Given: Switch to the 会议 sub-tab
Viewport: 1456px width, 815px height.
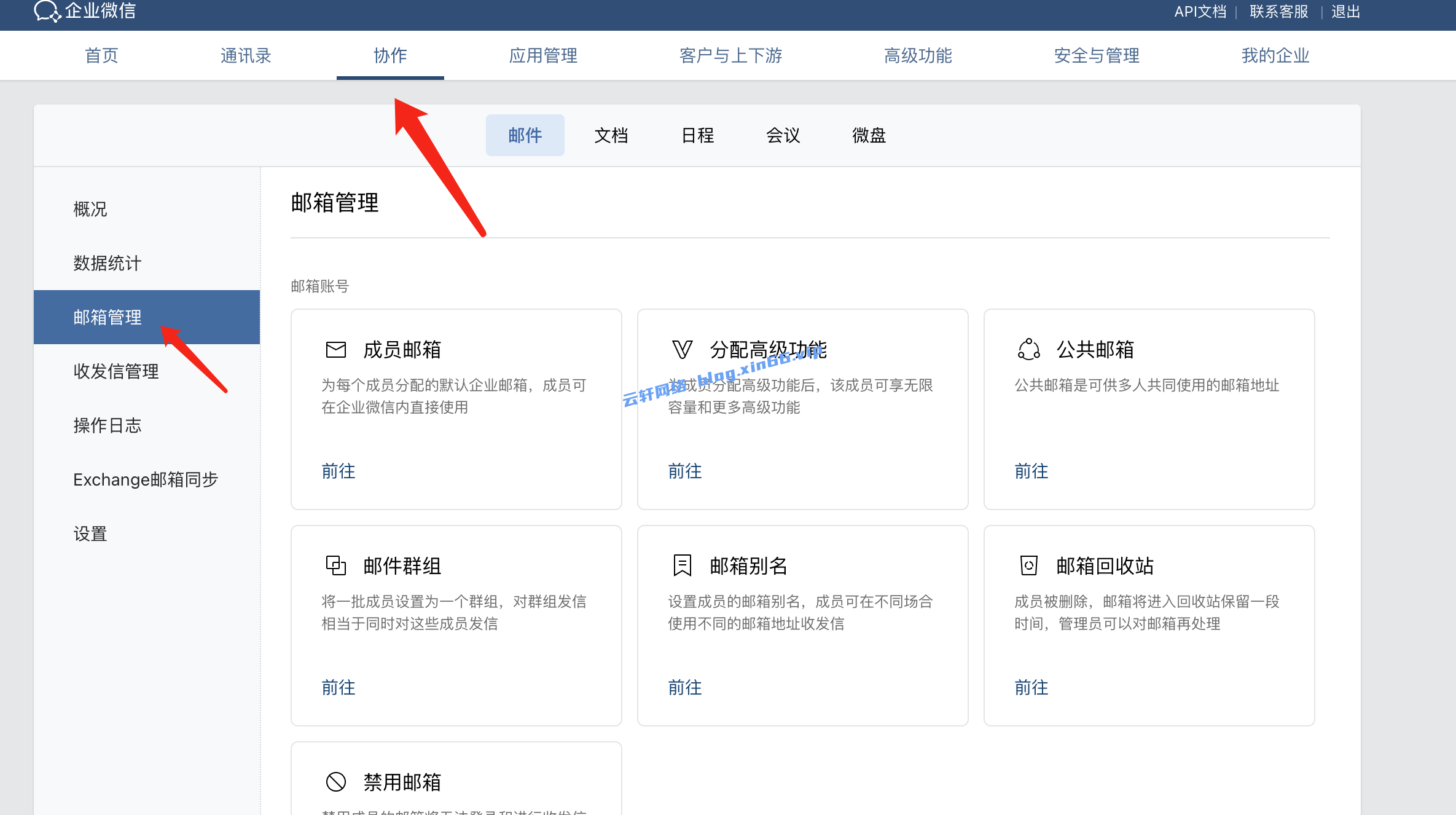Looking at the screenshot, I should (x=783, y=135).
